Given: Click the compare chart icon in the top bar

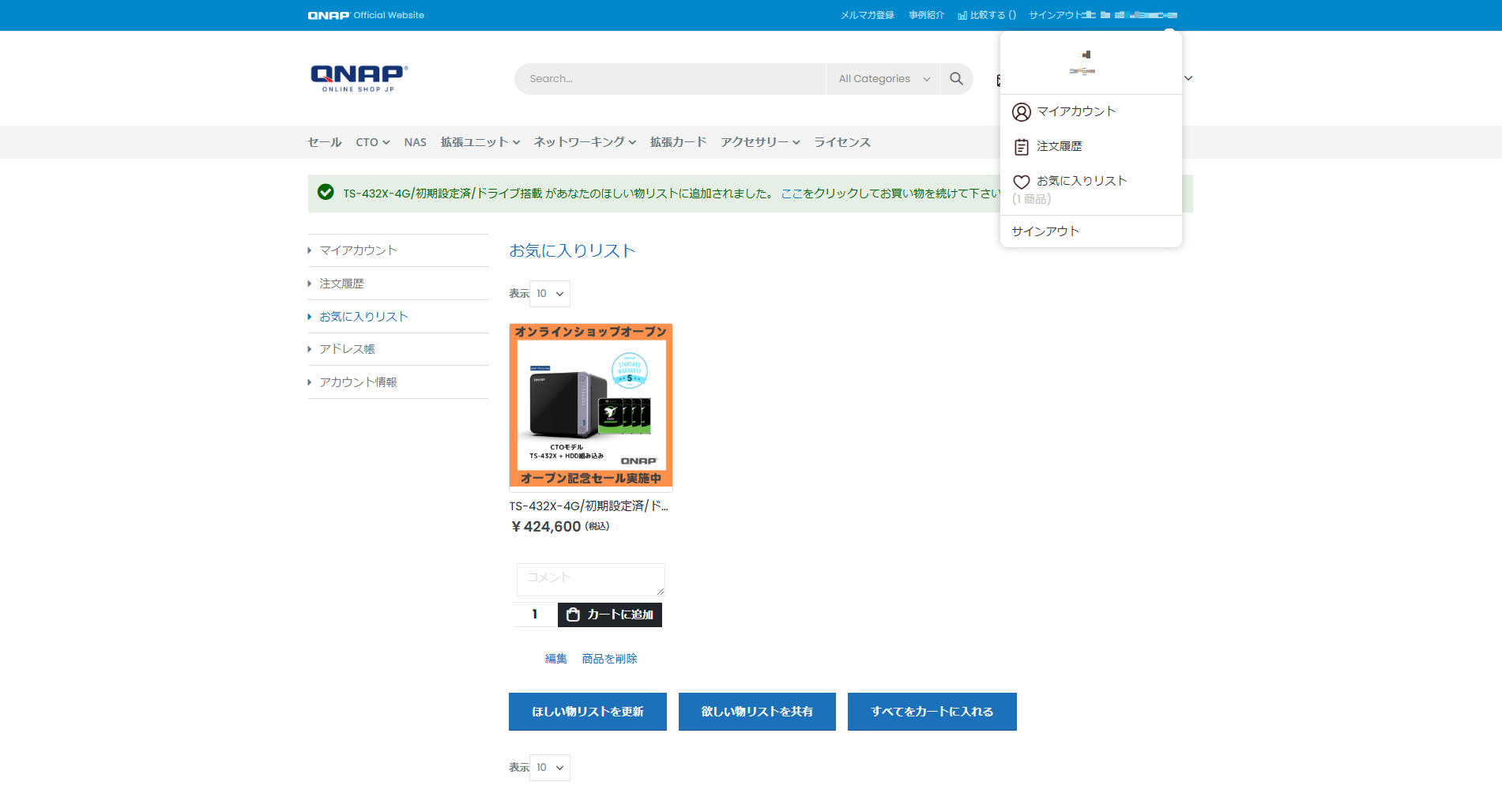Looking at the screenshot, I should click(x=962, y=15).
